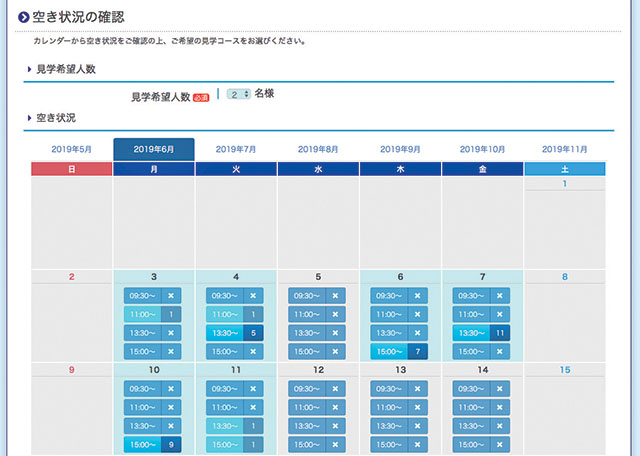Click the X mark for 13:30 on June 14

tap(499, 426)
